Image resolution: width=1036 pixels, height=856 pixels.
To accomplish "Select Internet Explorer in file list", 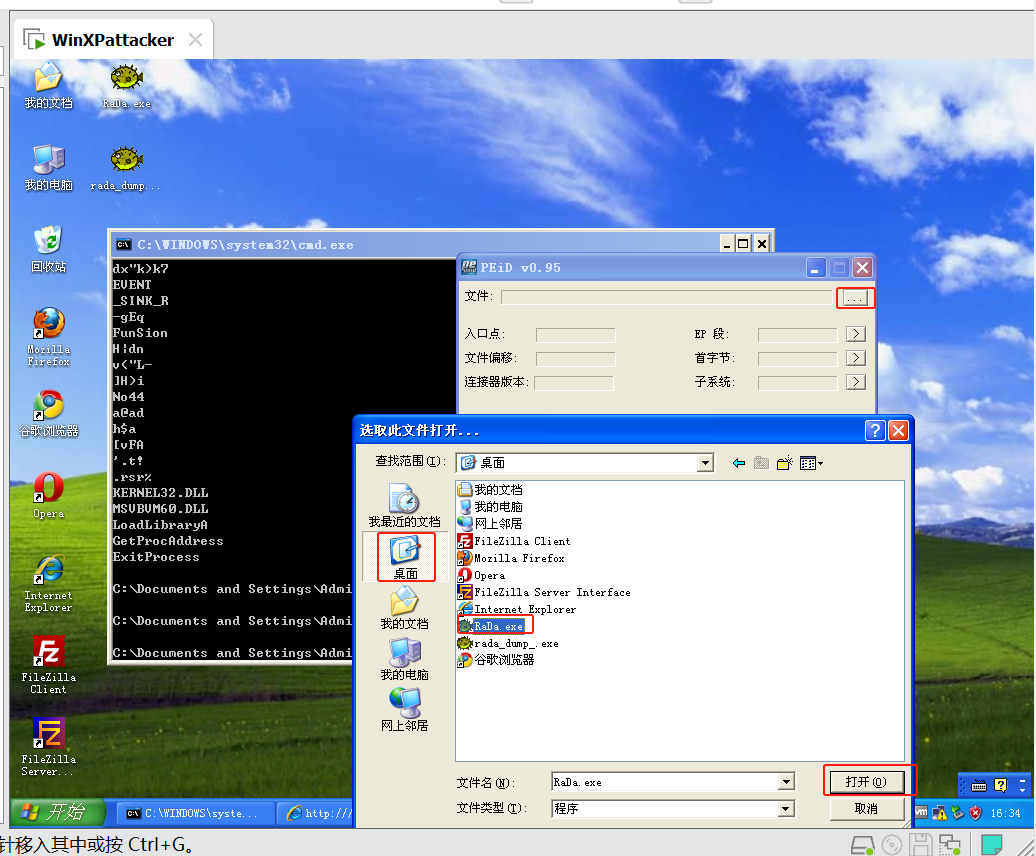I will [x=517, y=609].
